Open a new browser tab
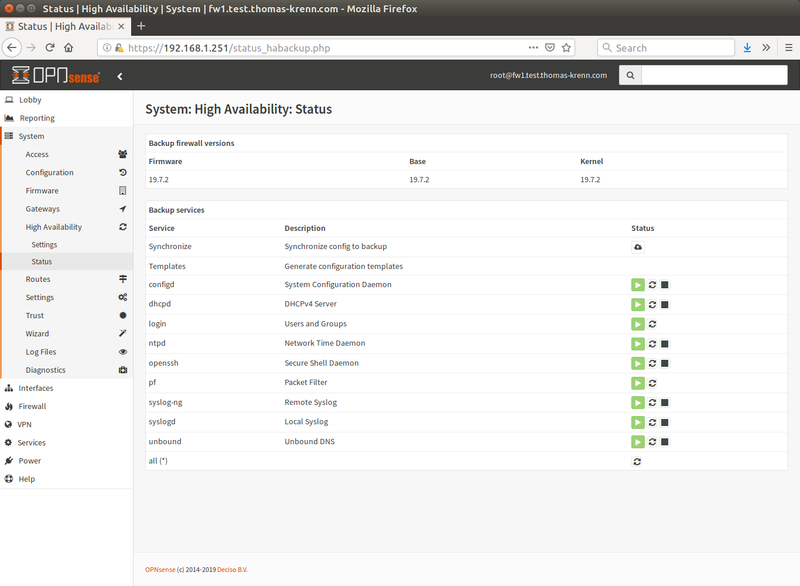The height and width of the screenshot is (586, 800). [141, 26]
